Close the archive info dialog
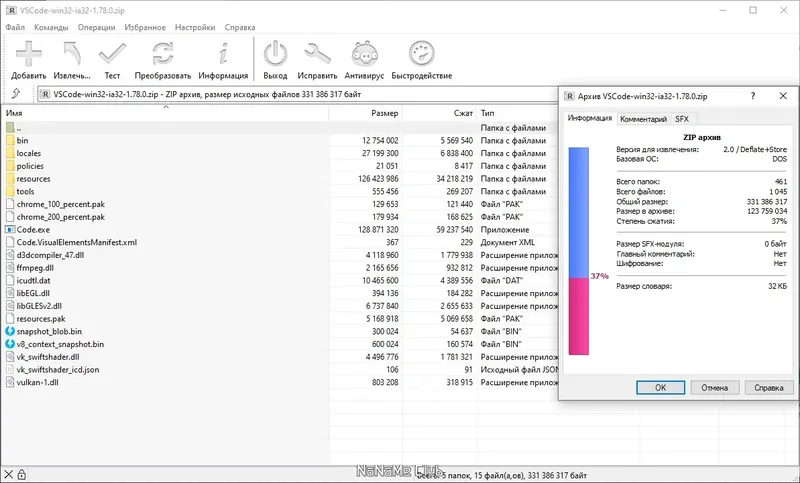 pos(783,96)
